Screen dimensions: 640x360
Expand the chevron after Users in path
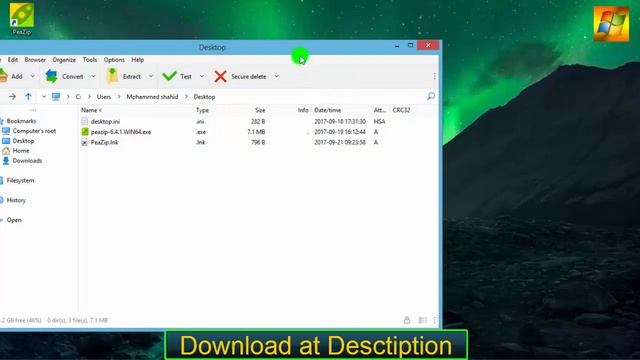click(119, 97)
